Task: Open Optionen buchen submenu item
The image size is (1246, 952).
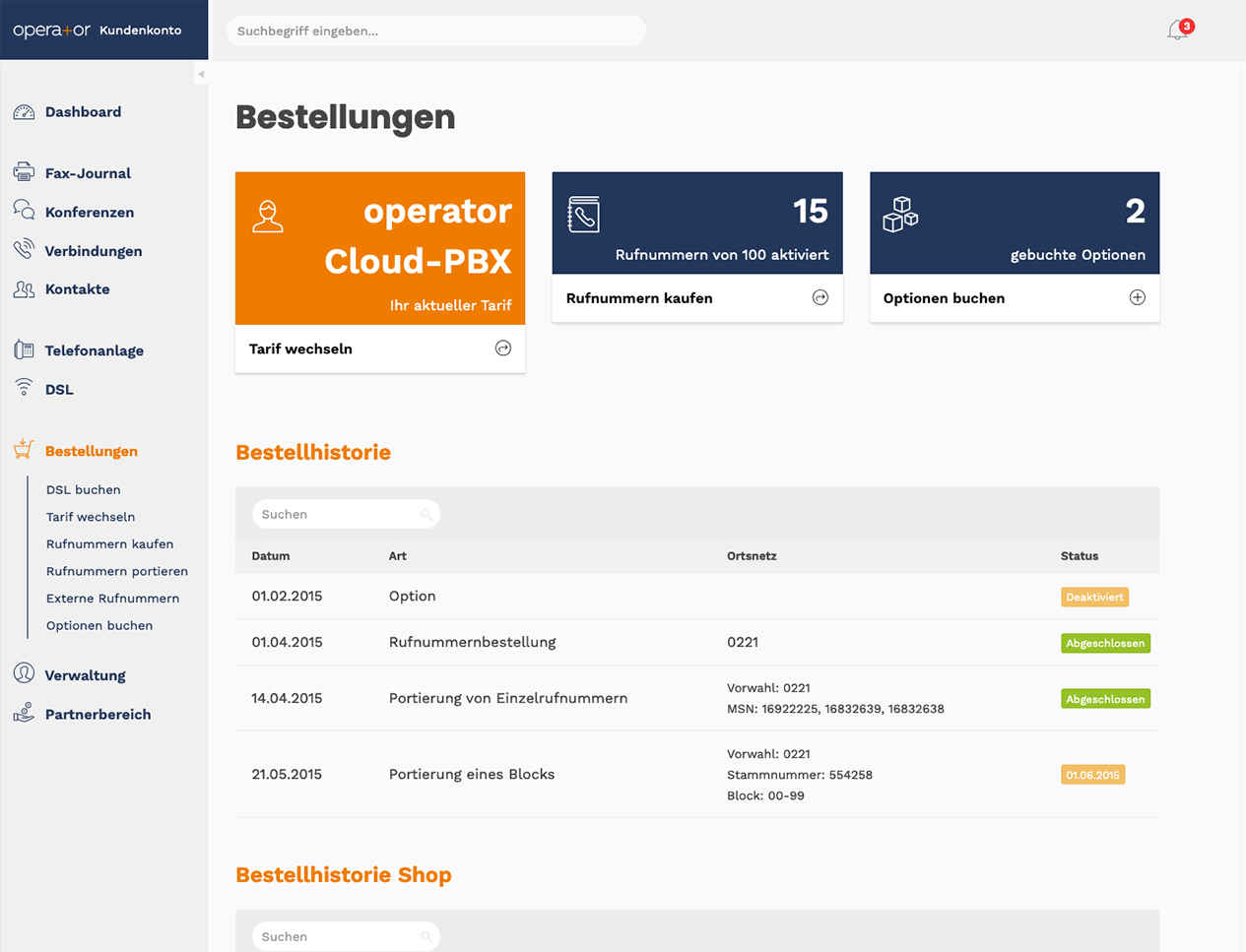Action: point(99,625)
